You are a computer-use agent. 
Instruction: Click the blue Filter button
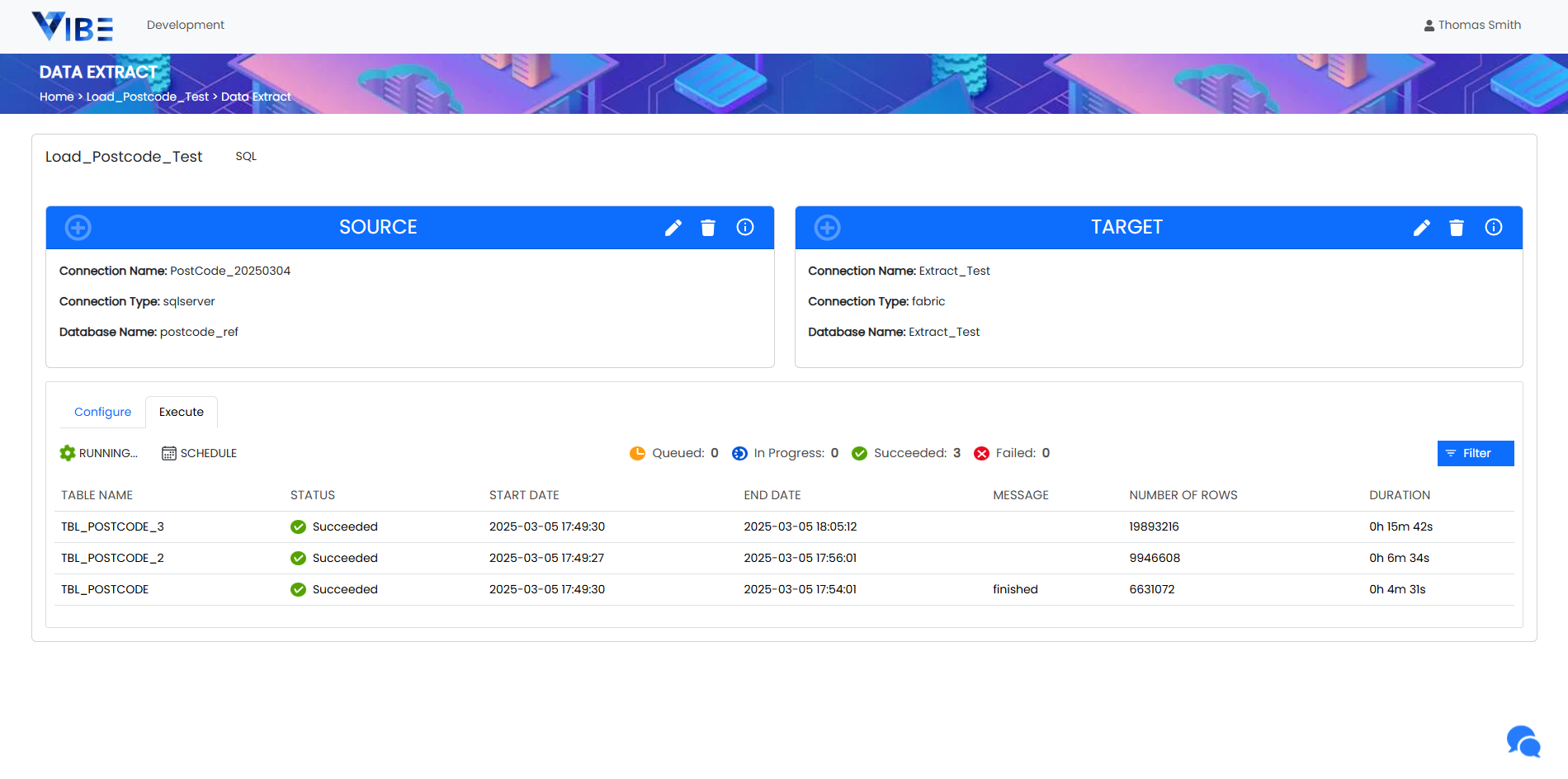tap(1475, 453)
